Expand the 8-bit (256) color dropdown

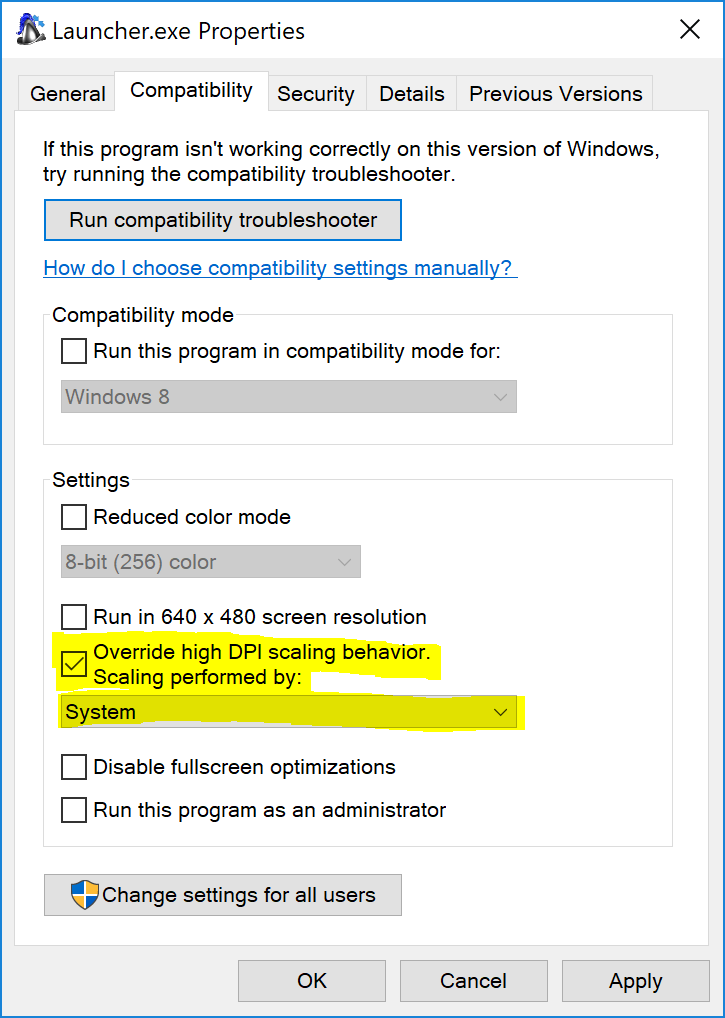[x=211, y=562]
